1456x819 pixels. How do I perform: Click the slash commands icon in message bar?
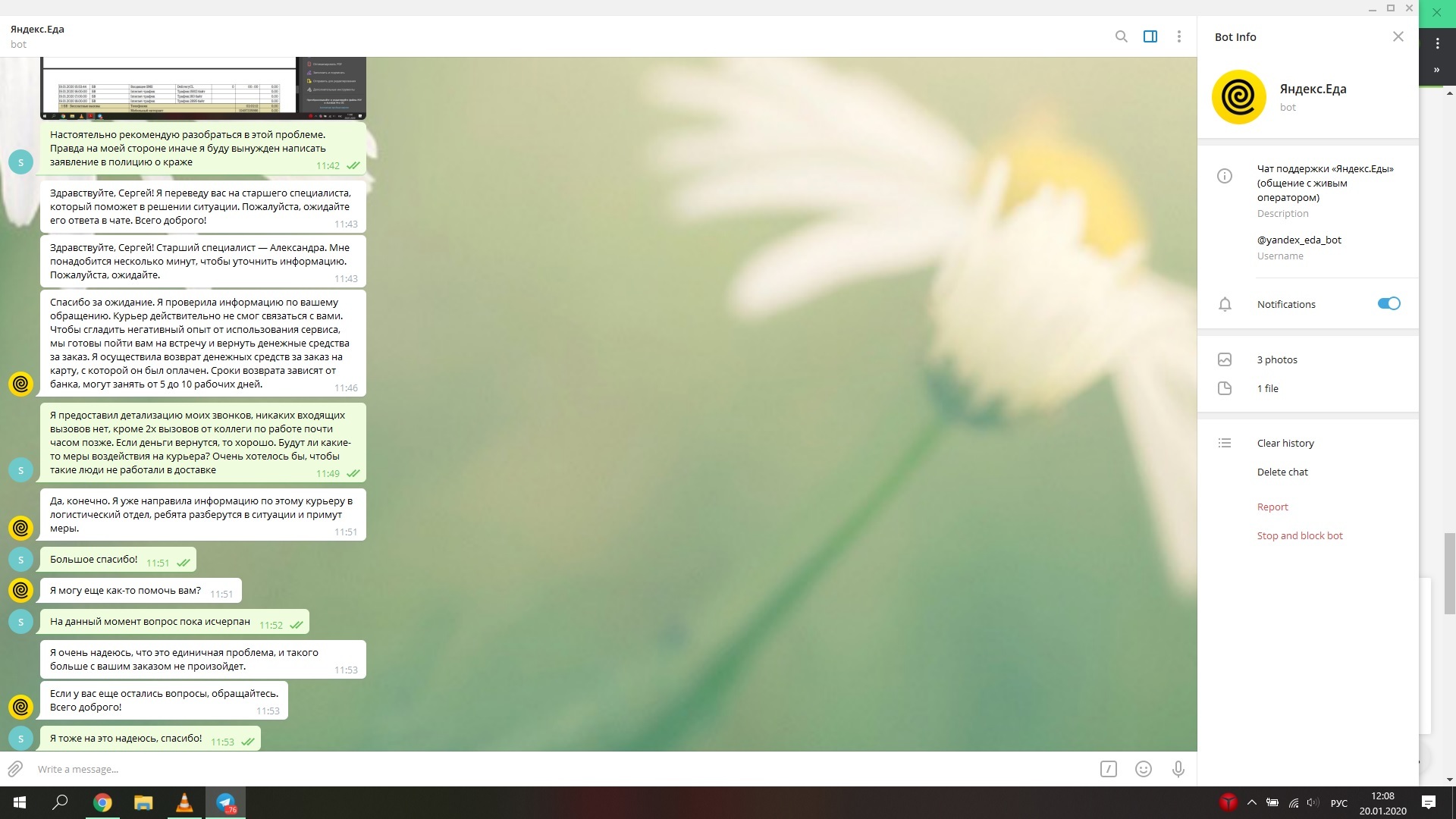tap(1107, 769)
